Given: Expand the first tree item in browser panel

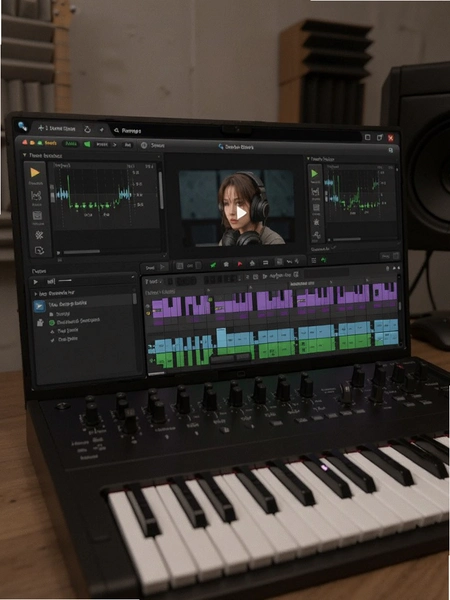Looking at the screenshot, I should [36, 293].
